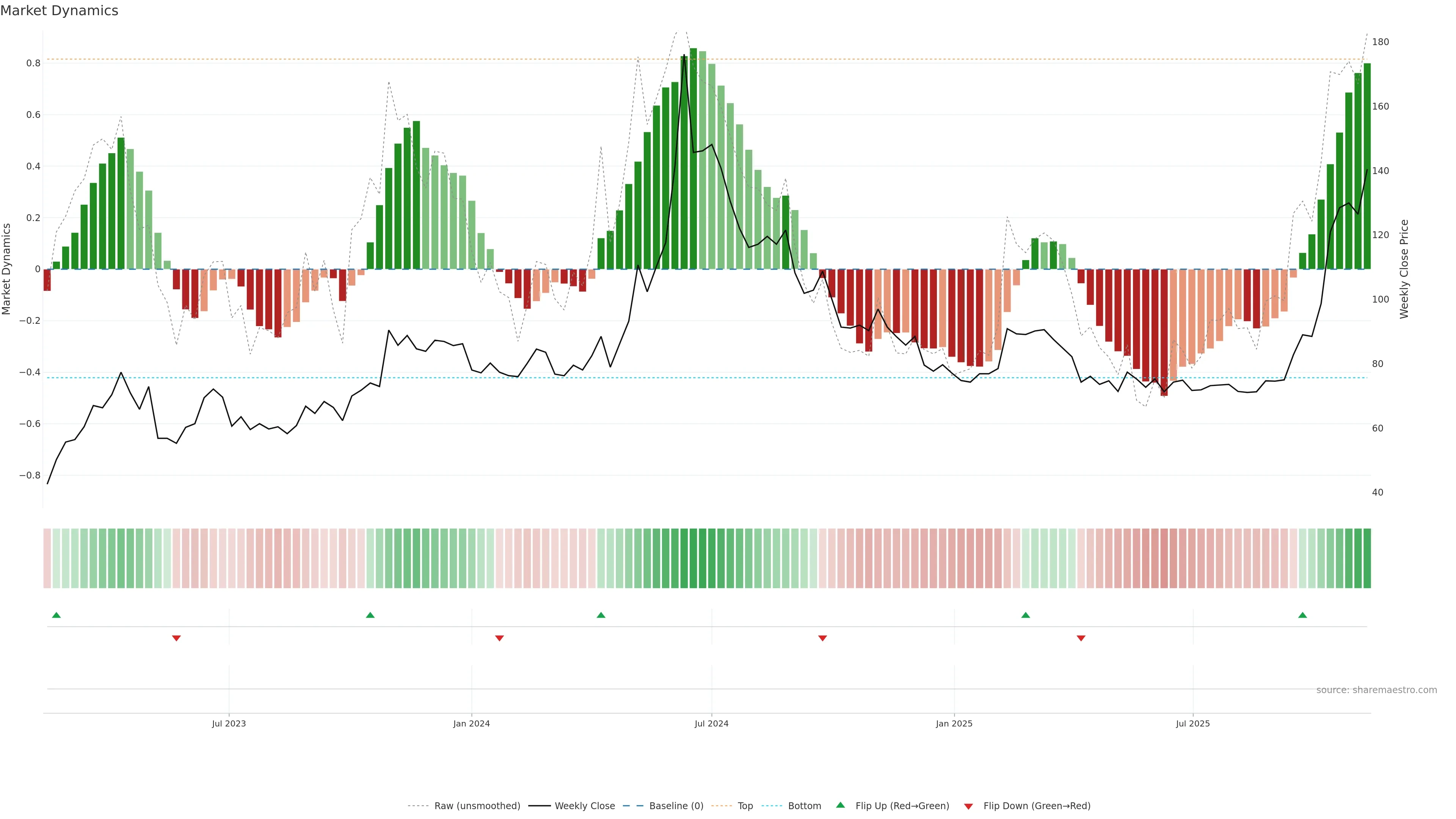Click the red flip-down triangle just after Jan 2024
Screen dimensions: 1456x819
pos(499,638)
